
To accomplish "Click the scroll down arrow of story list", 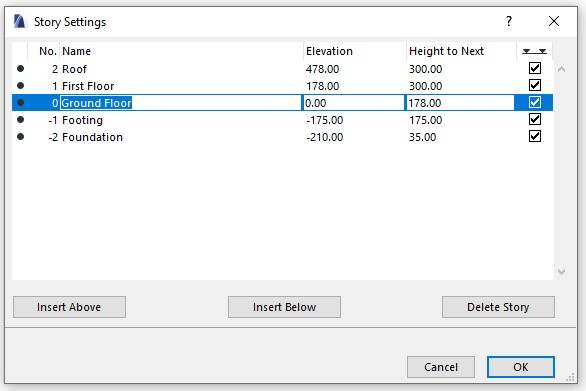I will [561, 271].
